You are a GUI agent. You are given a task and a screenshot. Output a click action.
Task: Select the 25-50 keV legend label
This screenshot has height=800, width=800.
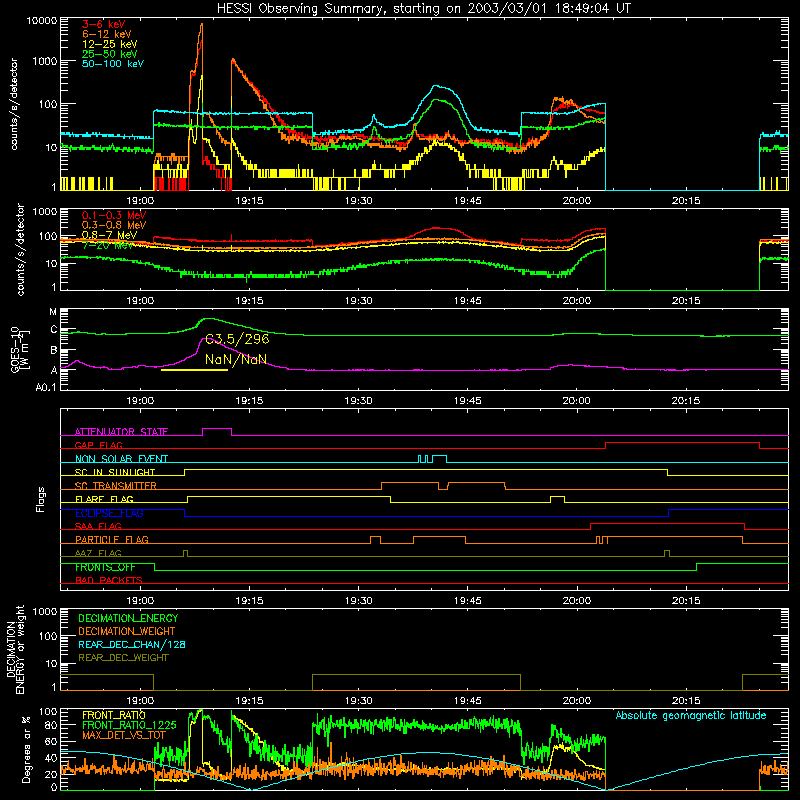110,54
